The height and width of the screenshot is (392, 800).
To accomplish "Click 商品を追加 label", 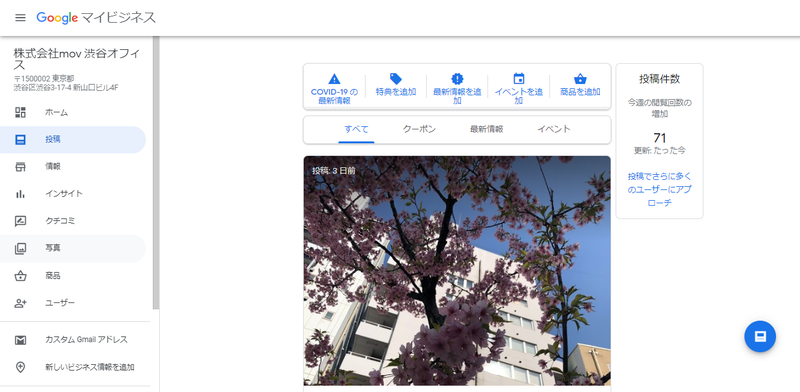I will pos(580,92).
